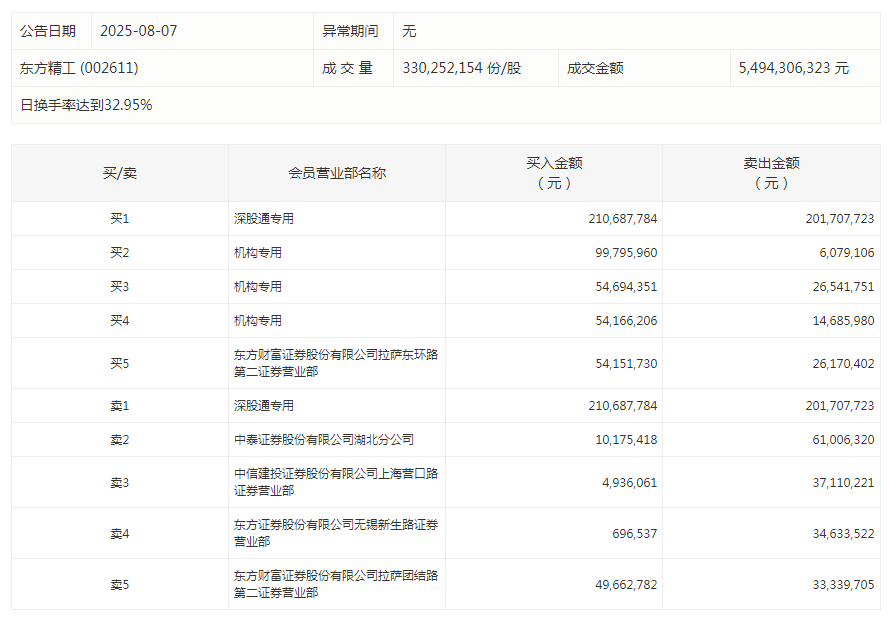Click the 会员营业部名称 column header
The width and height of the screenshot is (891, 621).
pyautogui.click(x=336, y=173)
